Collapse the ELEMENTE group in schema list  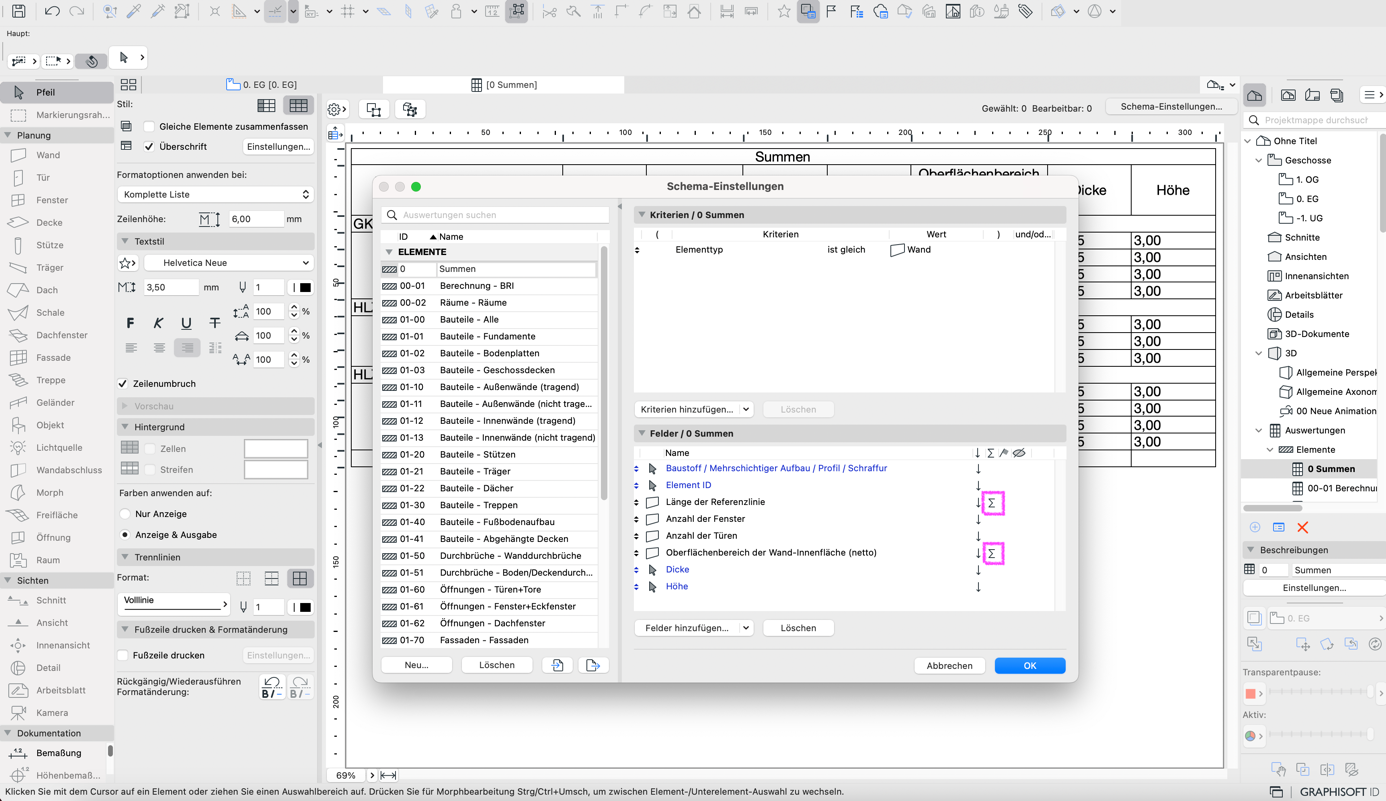tap(389, 252)
